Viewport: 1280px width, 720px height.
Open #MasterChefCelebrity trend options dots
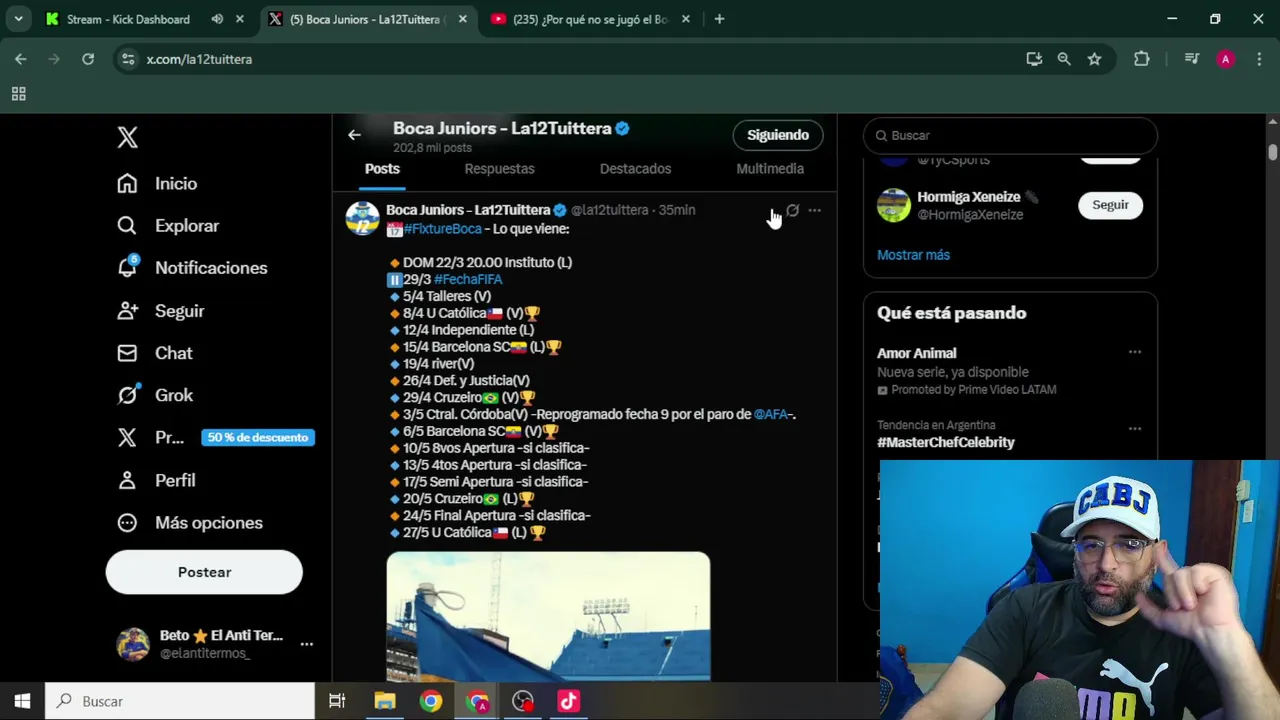click(1135, 429)
